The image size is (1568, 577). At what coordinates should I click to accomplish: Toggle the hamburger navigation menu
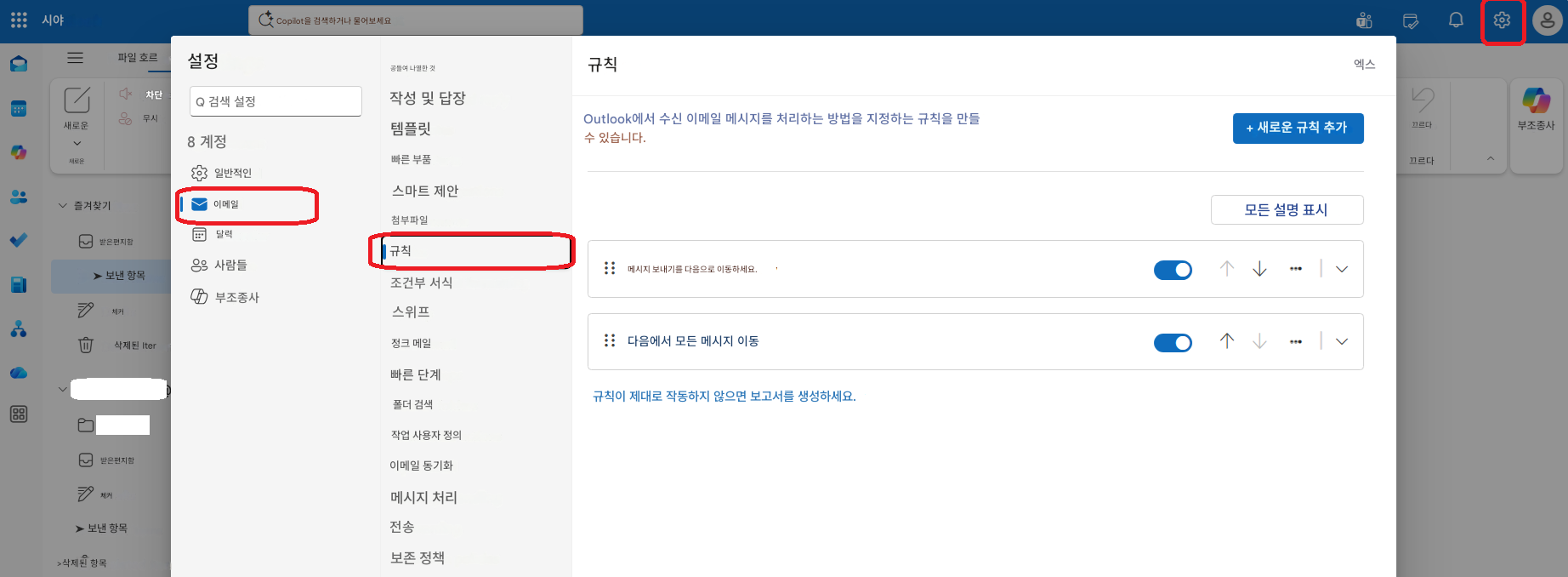click(76, 58)
